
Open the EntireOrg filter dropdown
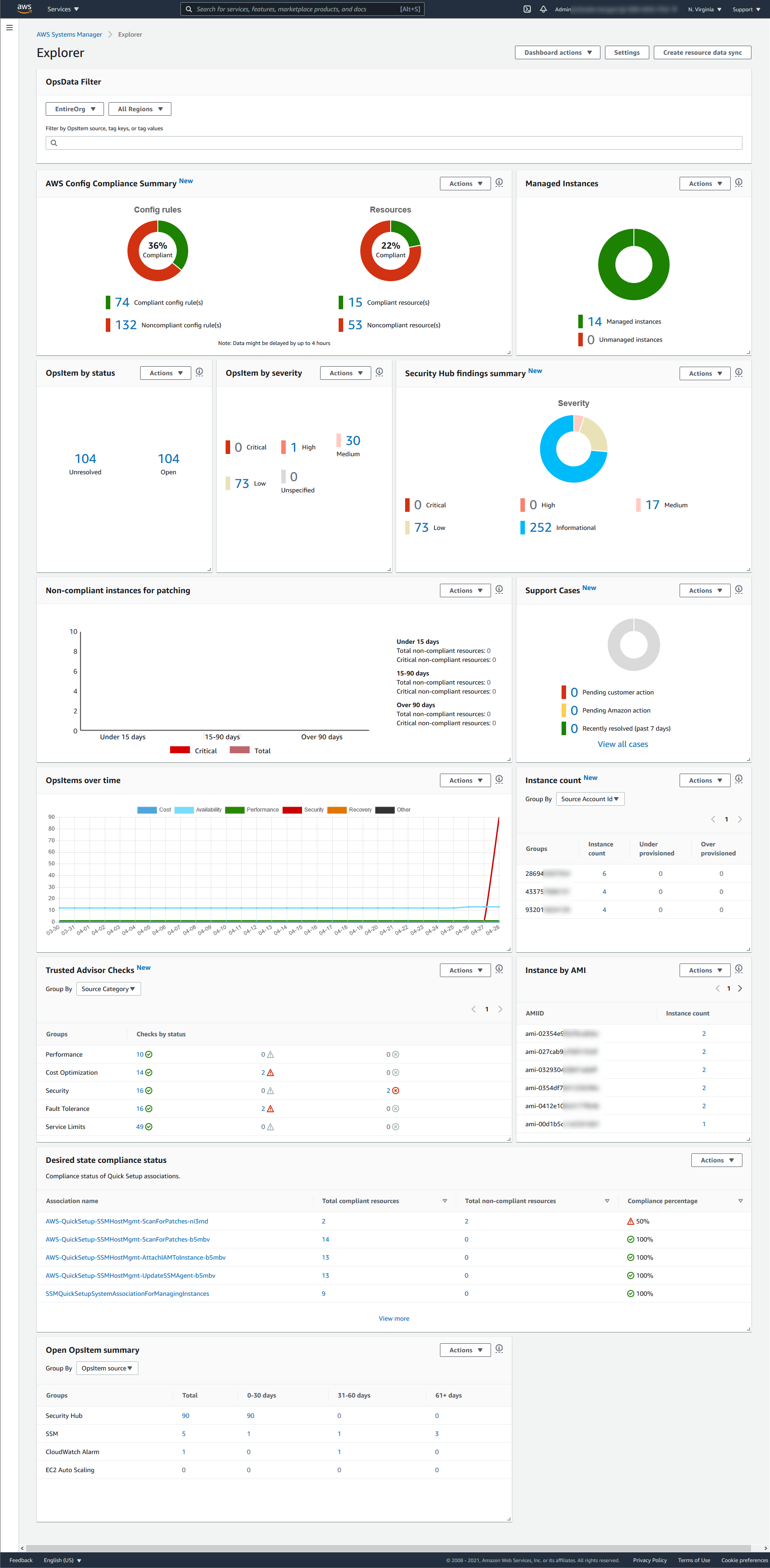pyautogui.click(x=75, y=109)
